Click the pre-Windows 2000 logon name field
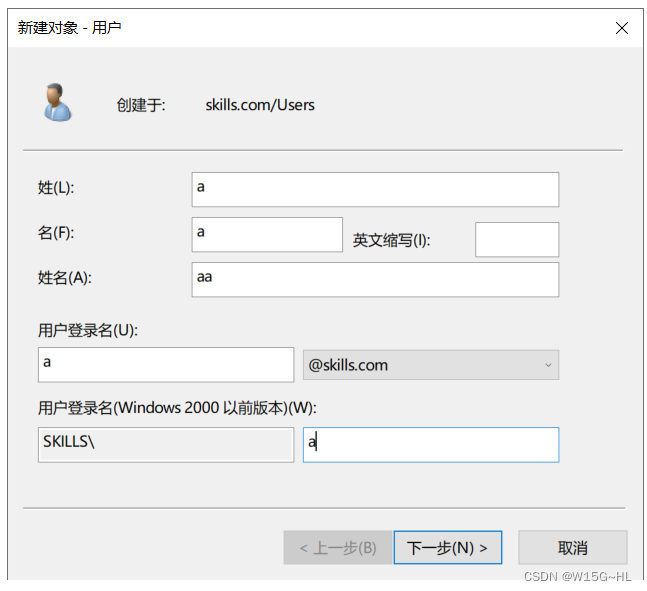Viewport: 647px width, 591px height. click(x=431, y=445)
